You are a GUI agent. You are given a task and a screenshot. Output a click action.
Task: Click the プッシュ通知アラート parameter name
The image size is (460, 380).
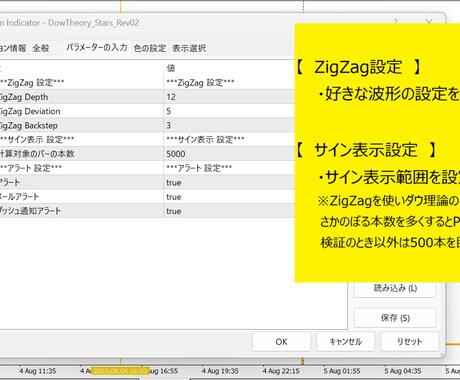tap(30, 211)
